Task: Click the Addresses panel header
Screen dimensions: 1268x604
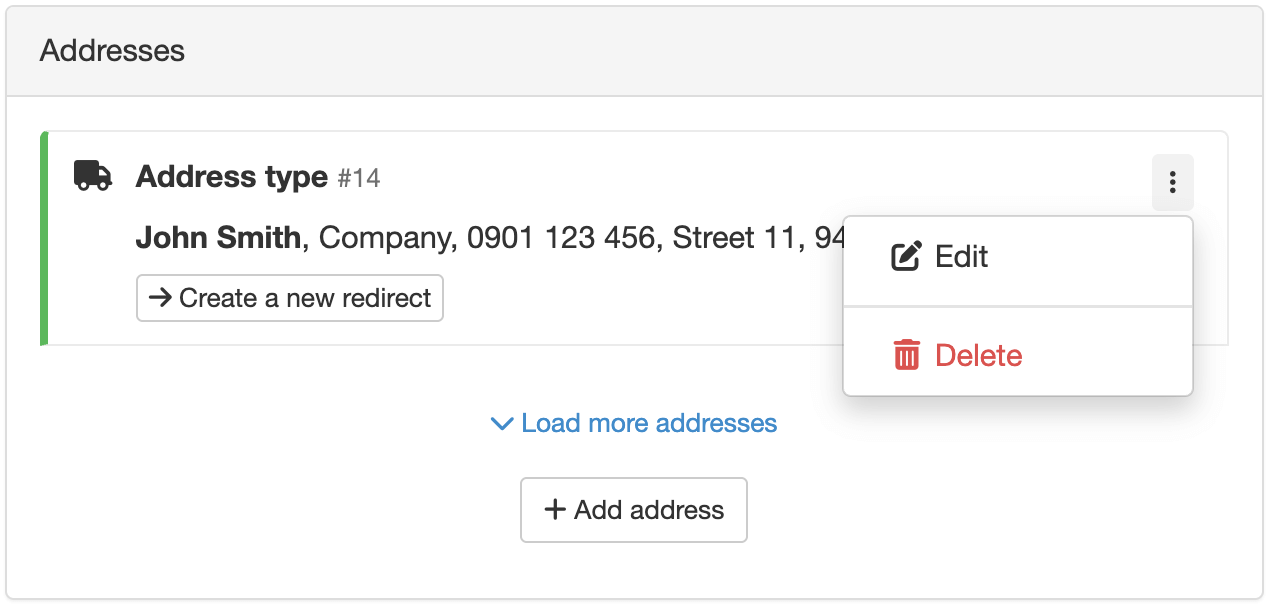Action: [x=112, y=51]
